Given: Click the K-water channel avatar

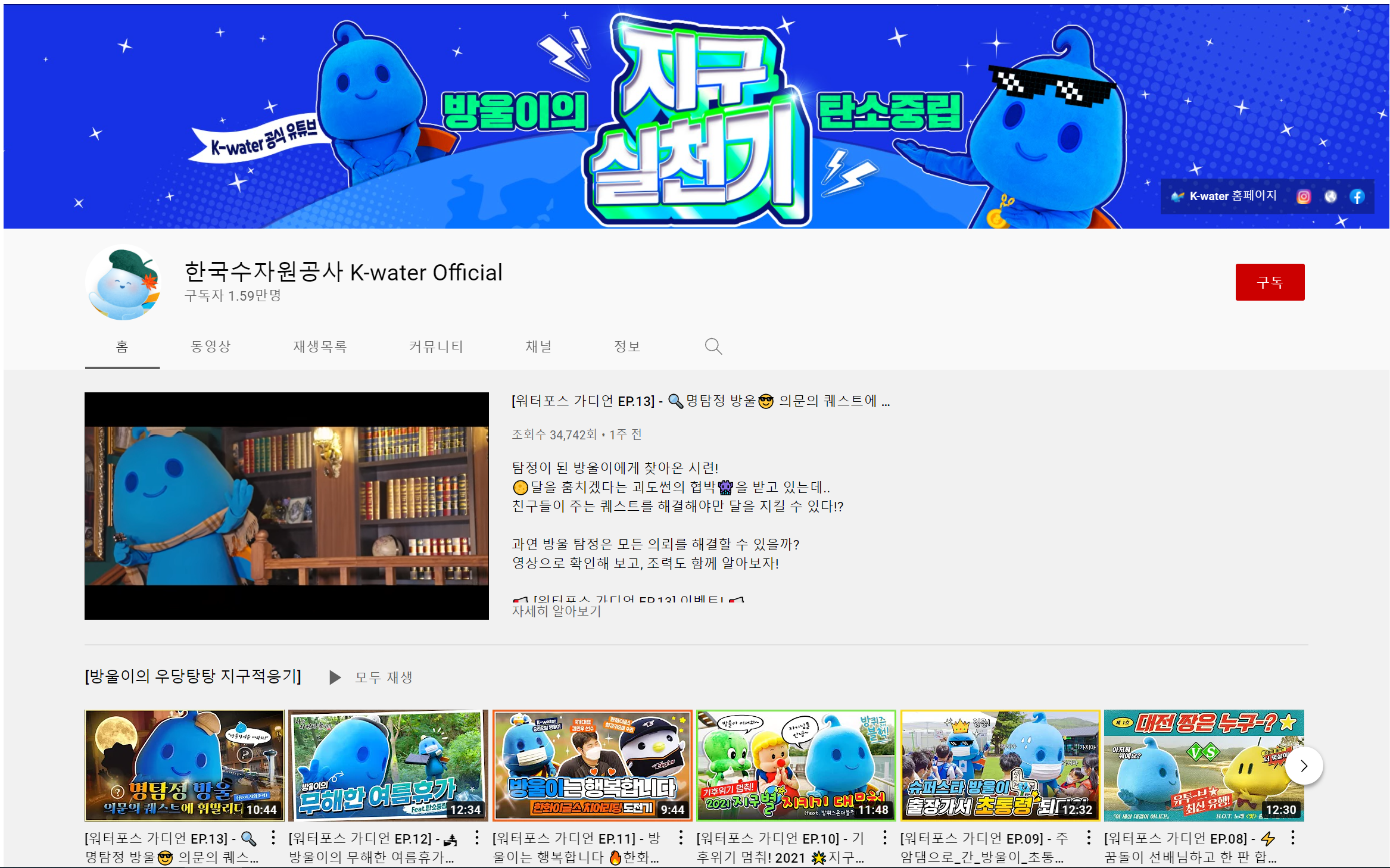Looking at the screenshot, I should pos(123,282).
